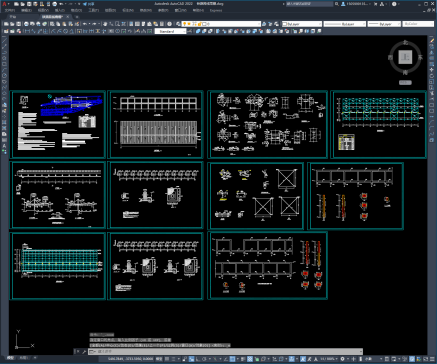Screen dimensions: 437x364
Task: Open the ByLayer color control swatch
Action: 302,24
